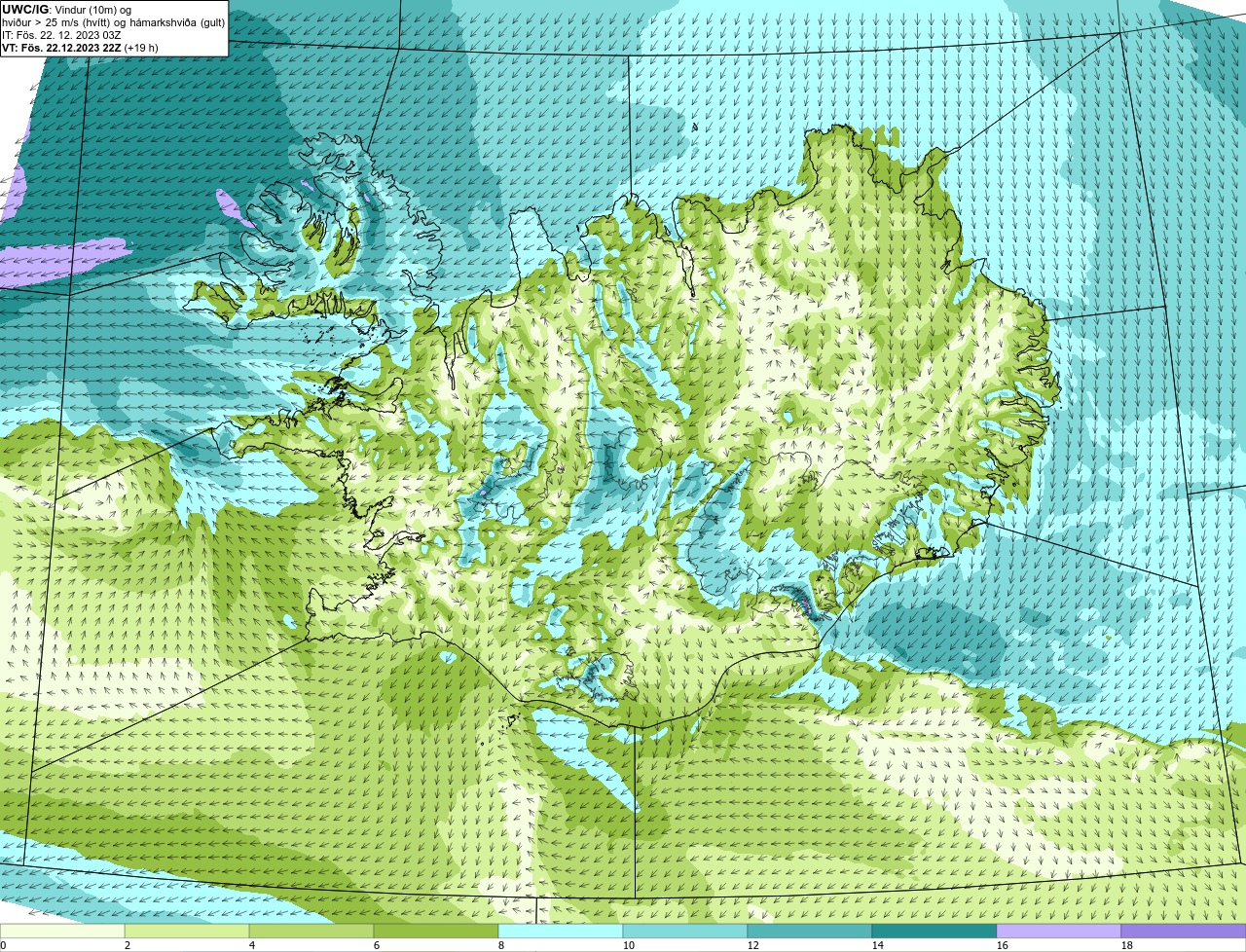This screenshot has height=952, width=1246.
Task: Click the legend scale label "0"
Action: [x=3, y=945]
